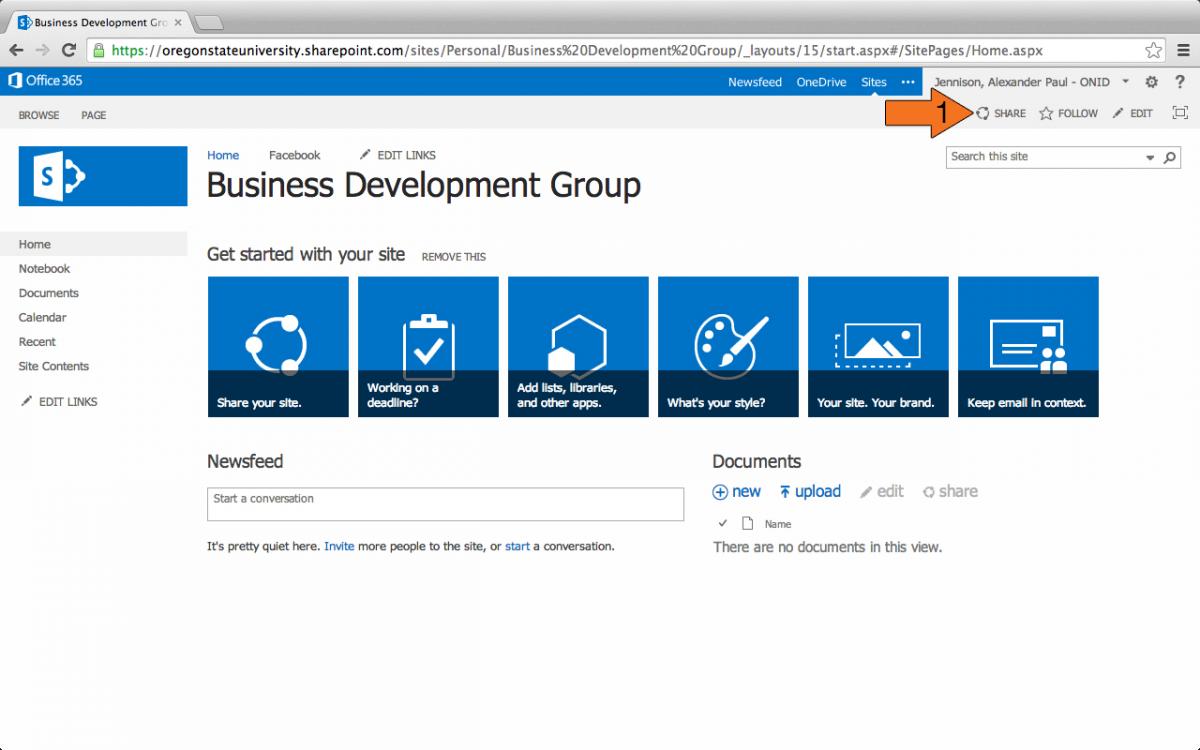Switch to the BROWSE ribbon tab
Viewport: 1200px width, 750px height.
tap(39, 115)
